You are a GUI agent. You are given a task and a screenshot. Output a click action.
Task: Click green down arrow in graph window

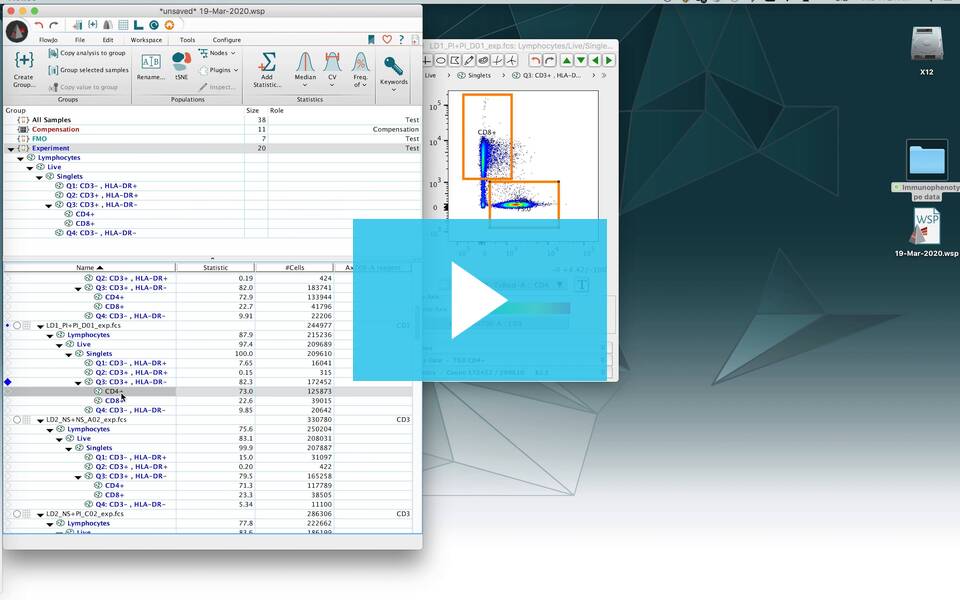click(581, 60)
